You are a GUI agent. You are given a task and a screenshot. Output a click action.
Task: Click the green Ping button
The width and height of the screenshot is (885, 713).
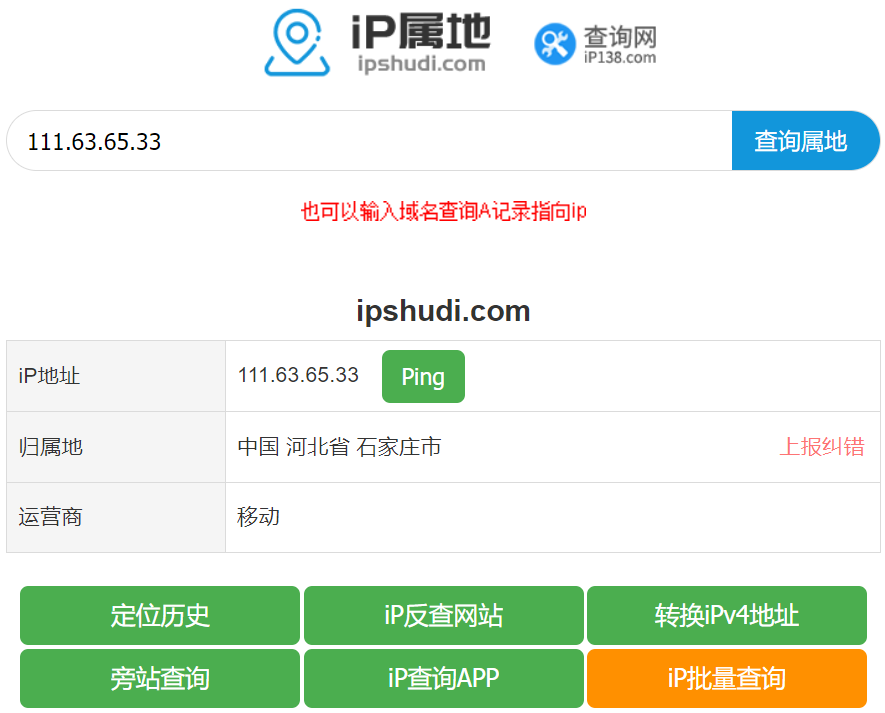(423, 377)
